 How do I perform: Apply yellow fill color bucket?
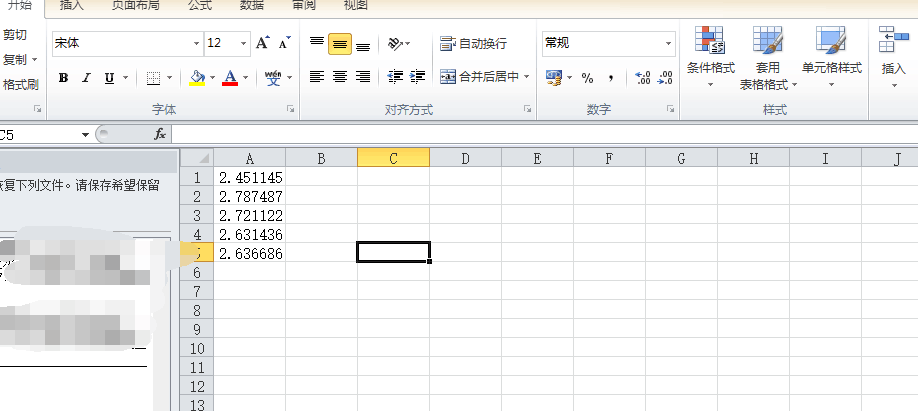197,77
